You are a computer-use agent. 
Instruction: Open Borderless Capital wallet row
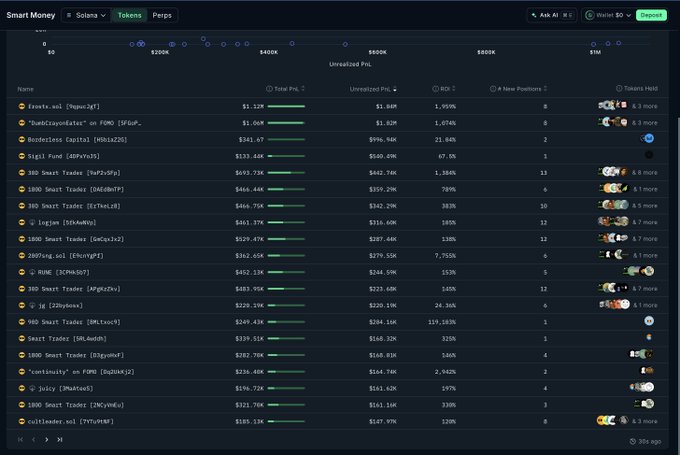337,140
